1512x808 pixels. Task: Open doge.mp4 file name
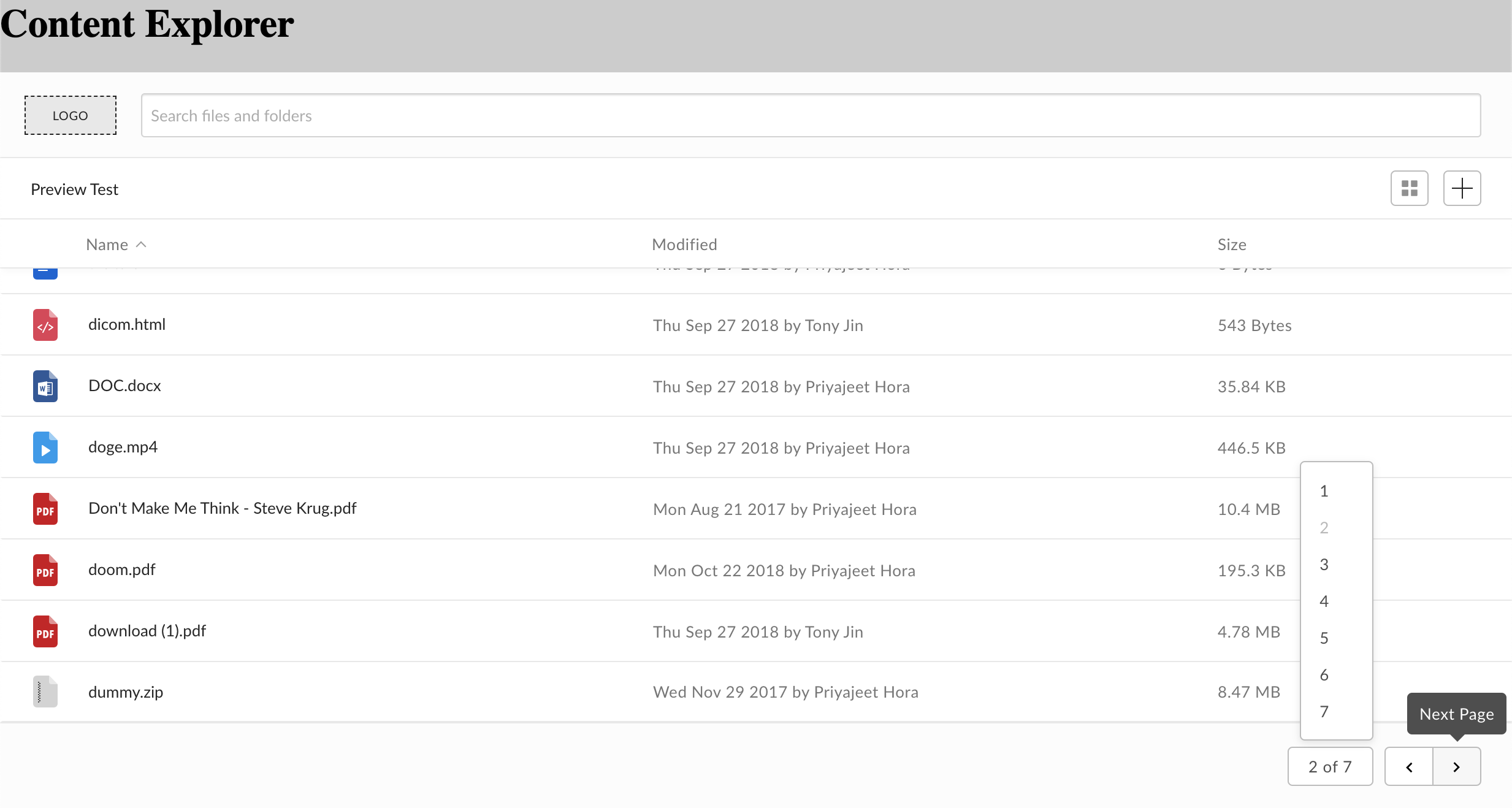tap(123, 447)
